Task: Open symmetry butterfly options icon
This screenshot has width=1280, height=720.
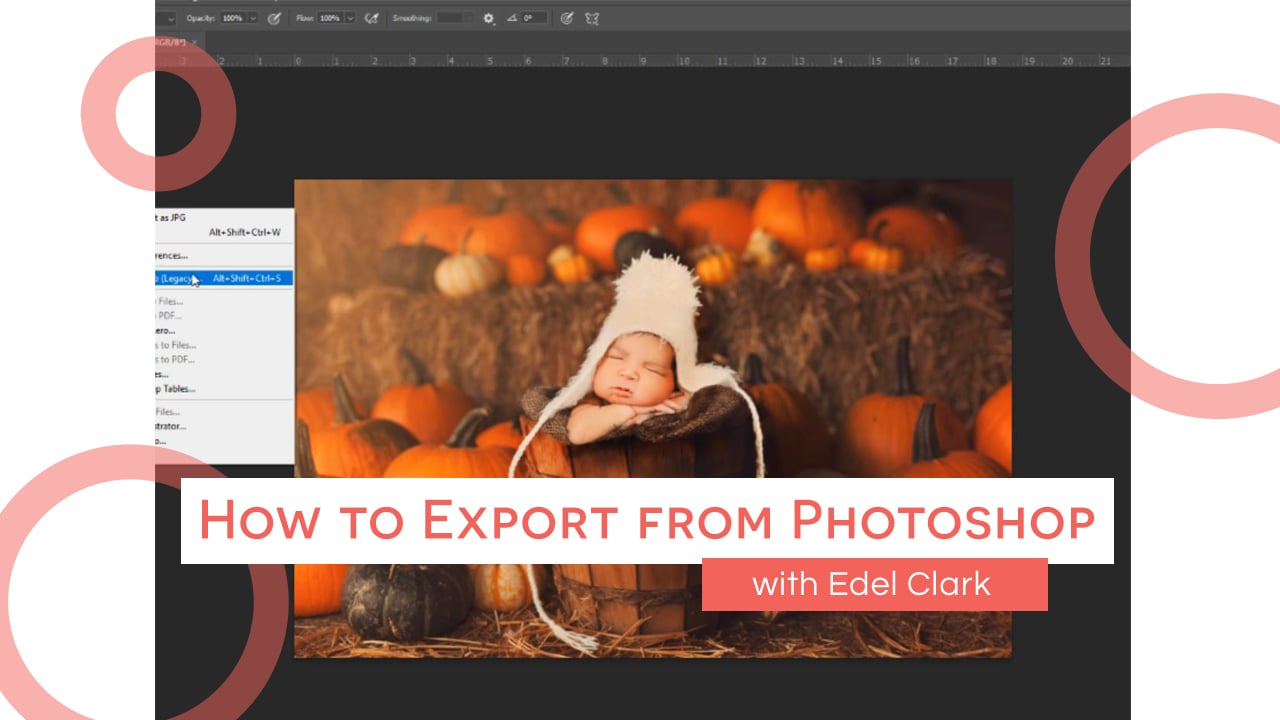Action: [x=592, y=18]
